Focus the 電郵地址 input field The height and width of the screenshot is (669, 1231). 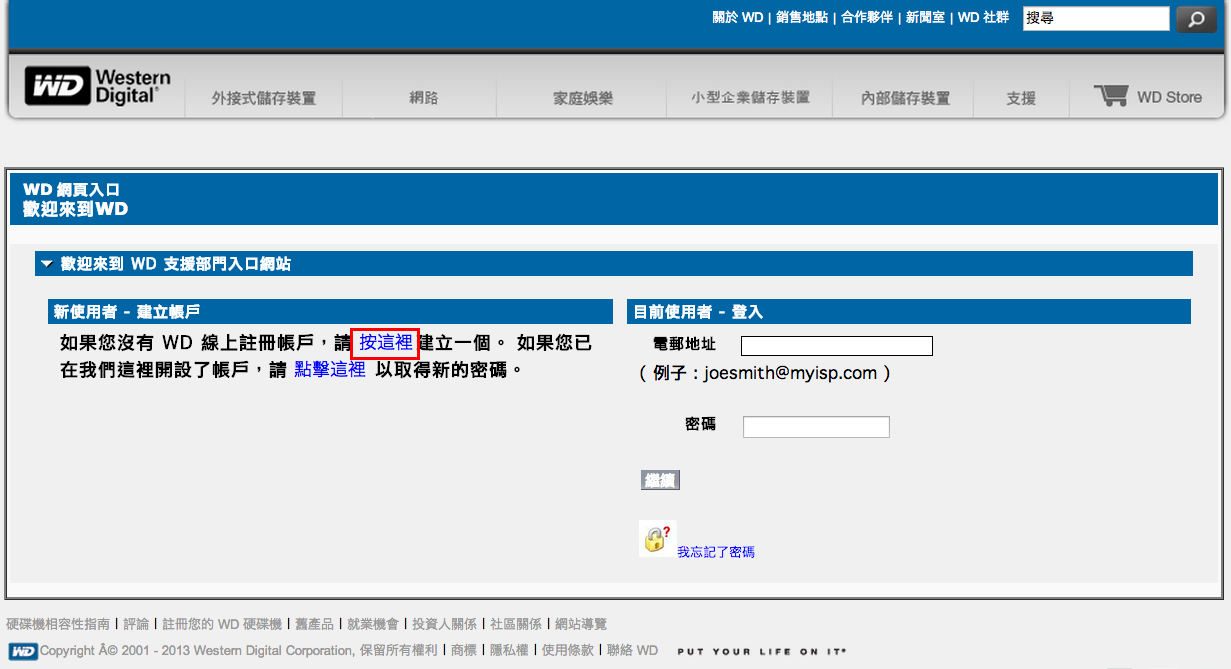(x=836, y=346)
